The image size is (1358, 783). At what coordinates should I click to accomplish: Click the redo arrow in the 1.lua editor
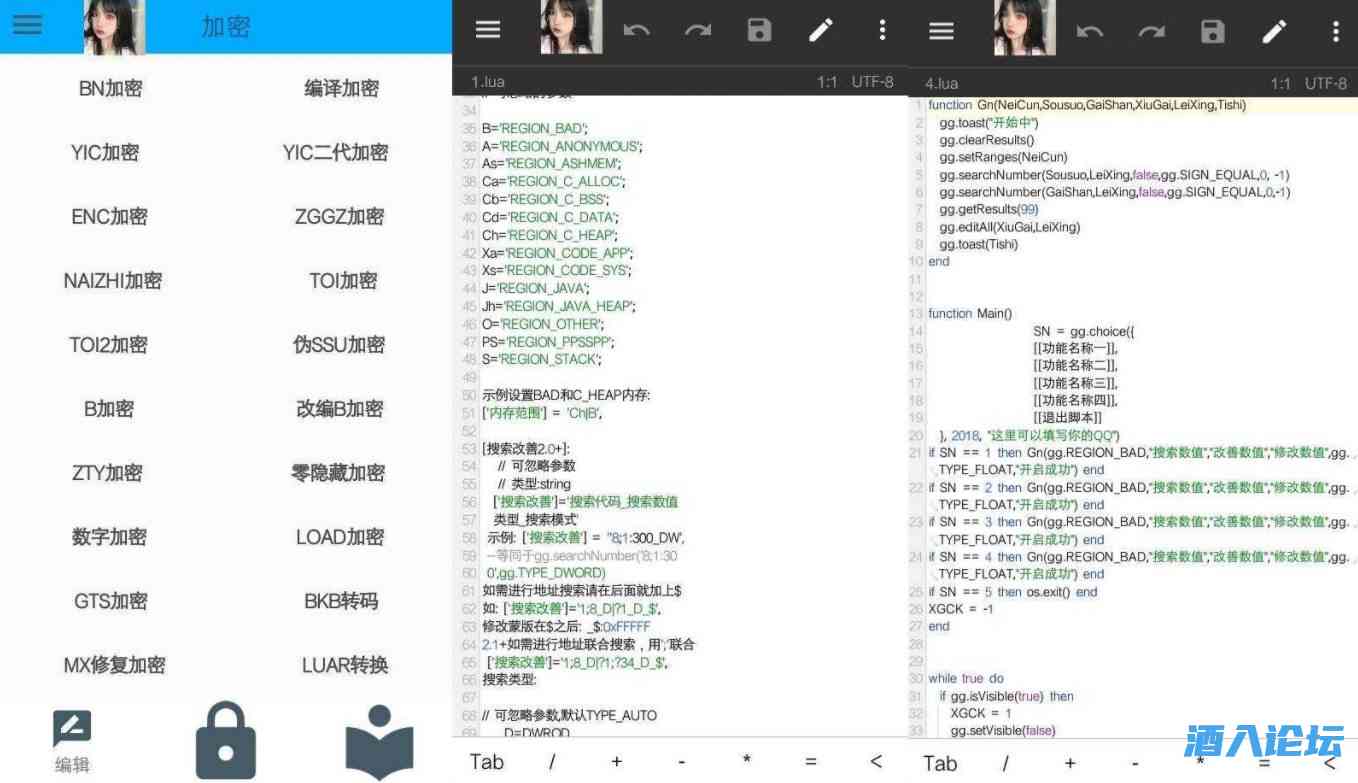(698, 30)
